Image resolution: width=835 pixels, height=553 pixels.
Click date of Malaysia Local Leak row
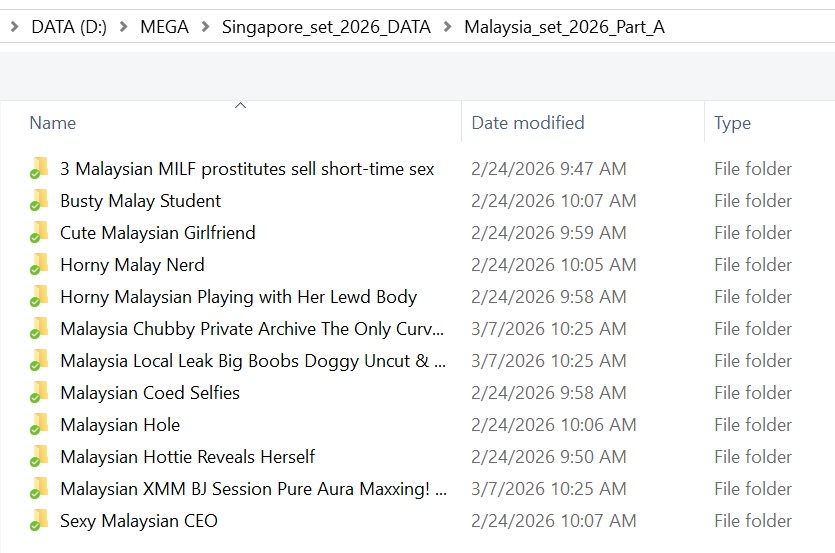click(549, 361)
